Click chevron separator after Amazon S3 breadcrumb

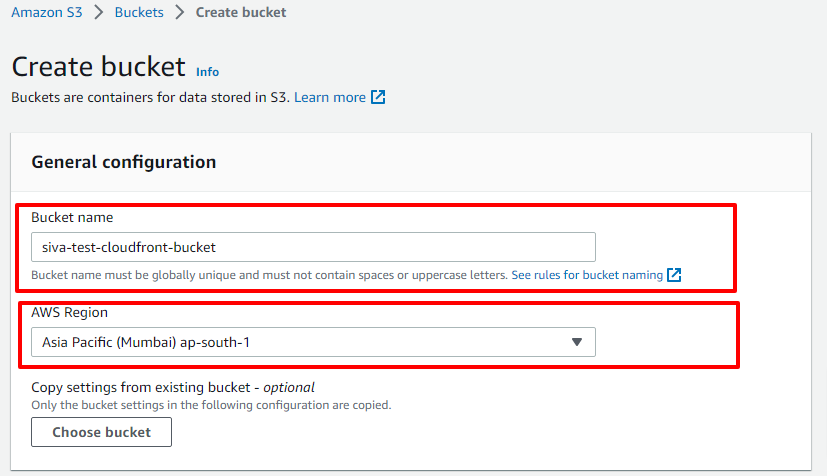(x=99, y=12)
